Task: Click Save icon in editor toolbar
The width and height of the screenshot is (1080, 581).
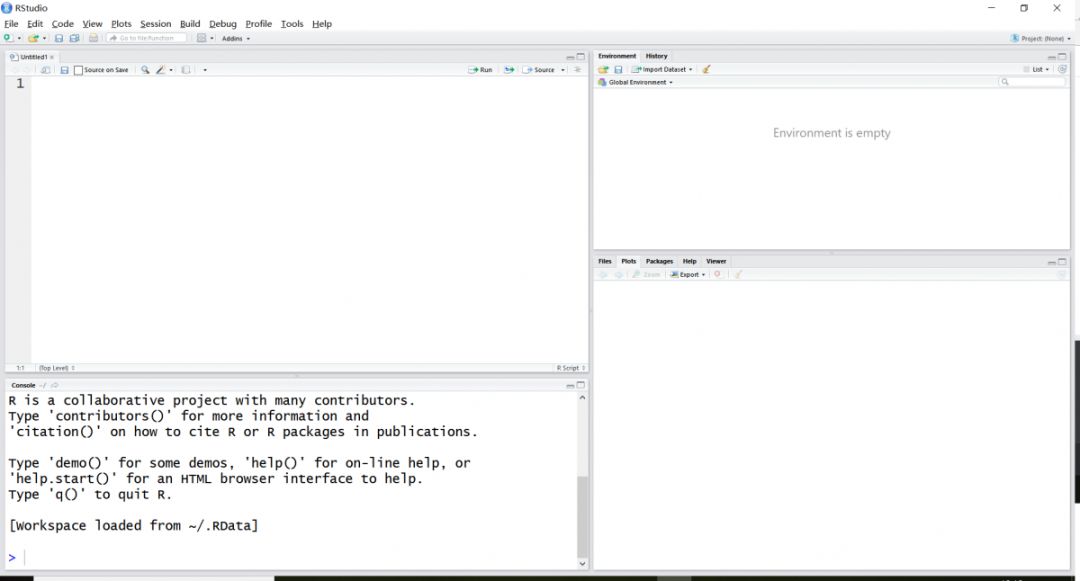Action: pyautogui.click(x=64, y=70)
